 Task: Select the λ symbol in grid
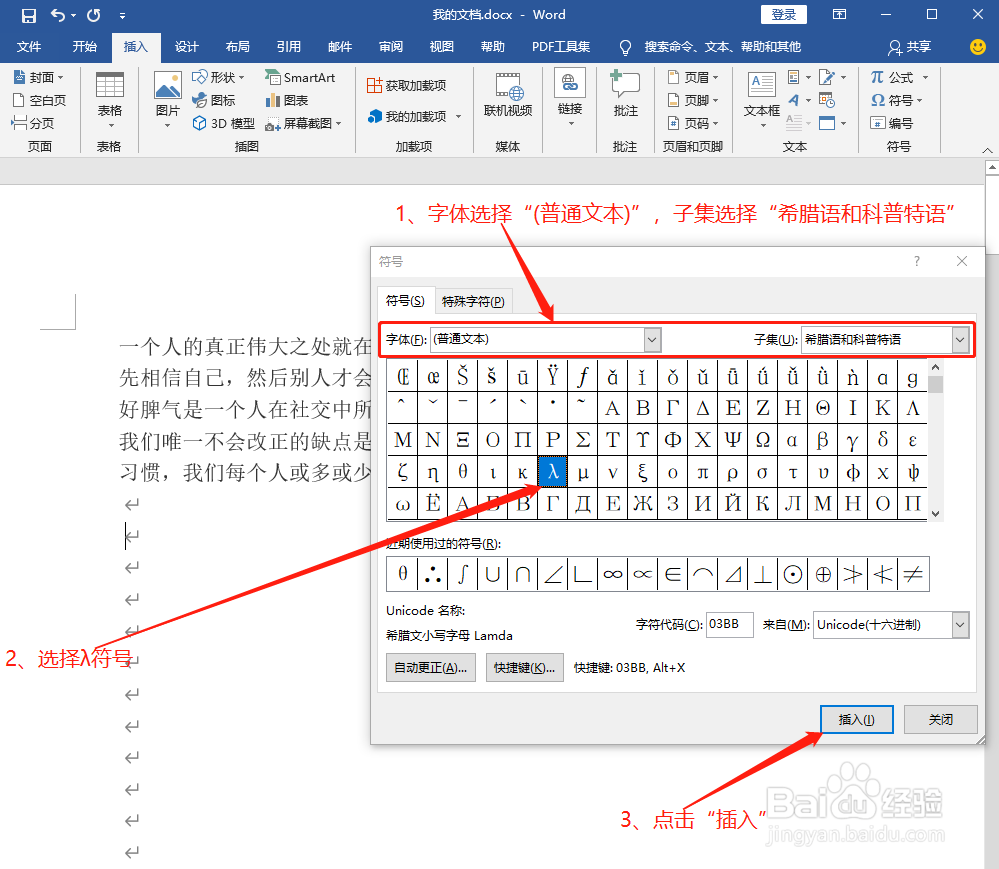(x=552, y=472)
